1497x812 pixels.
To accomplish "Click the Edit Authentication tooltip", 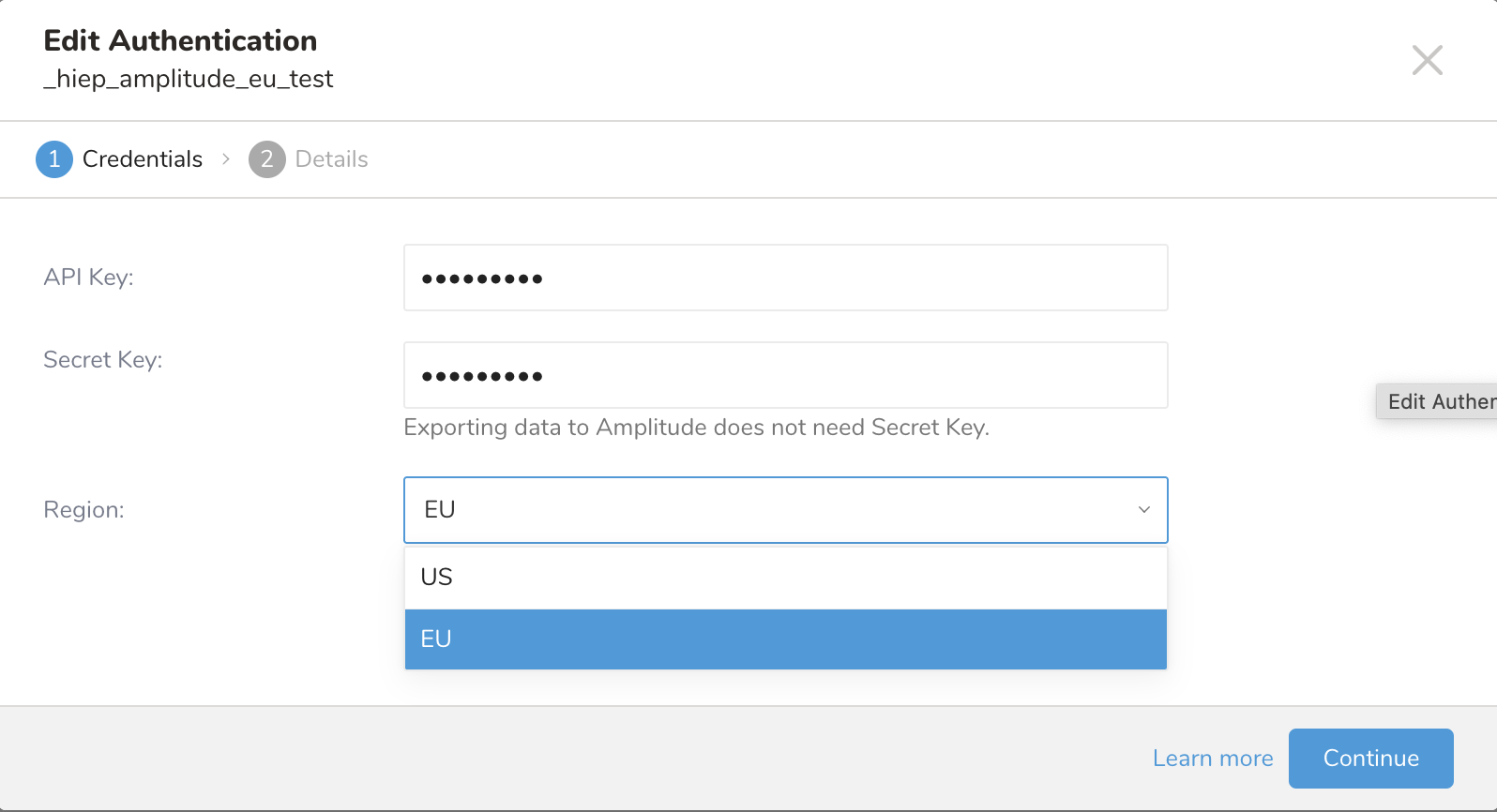I will click(x=1438, y=401).
